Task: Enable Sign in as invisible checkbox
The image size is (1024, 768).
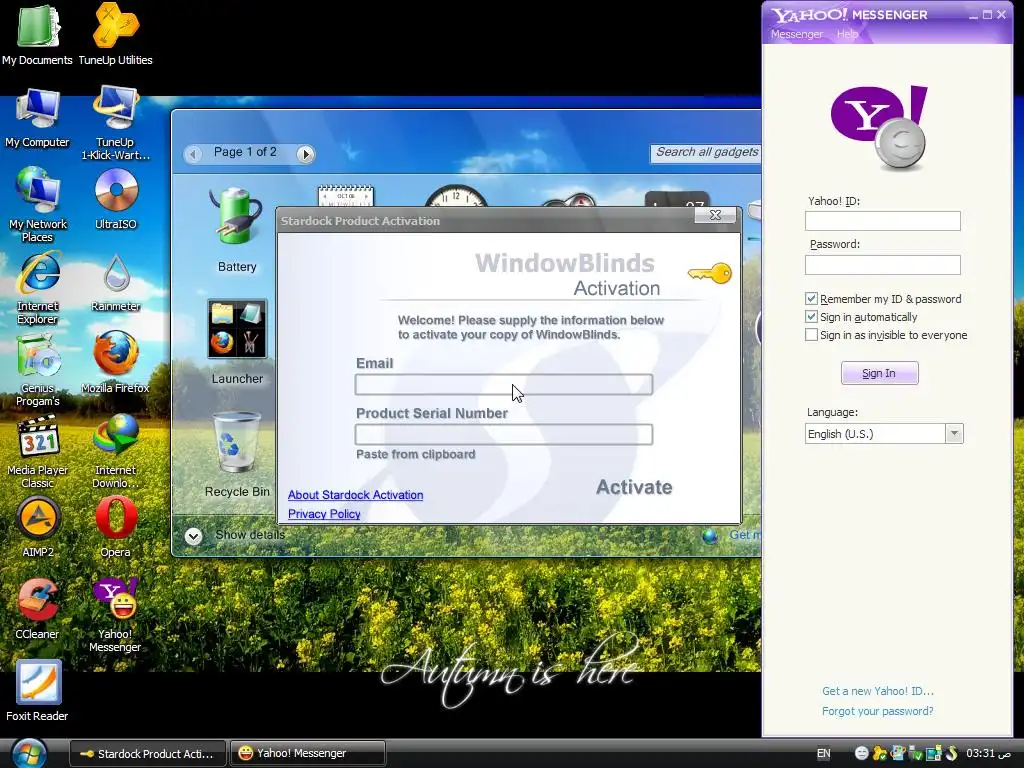Action: (x=811, y=335)
